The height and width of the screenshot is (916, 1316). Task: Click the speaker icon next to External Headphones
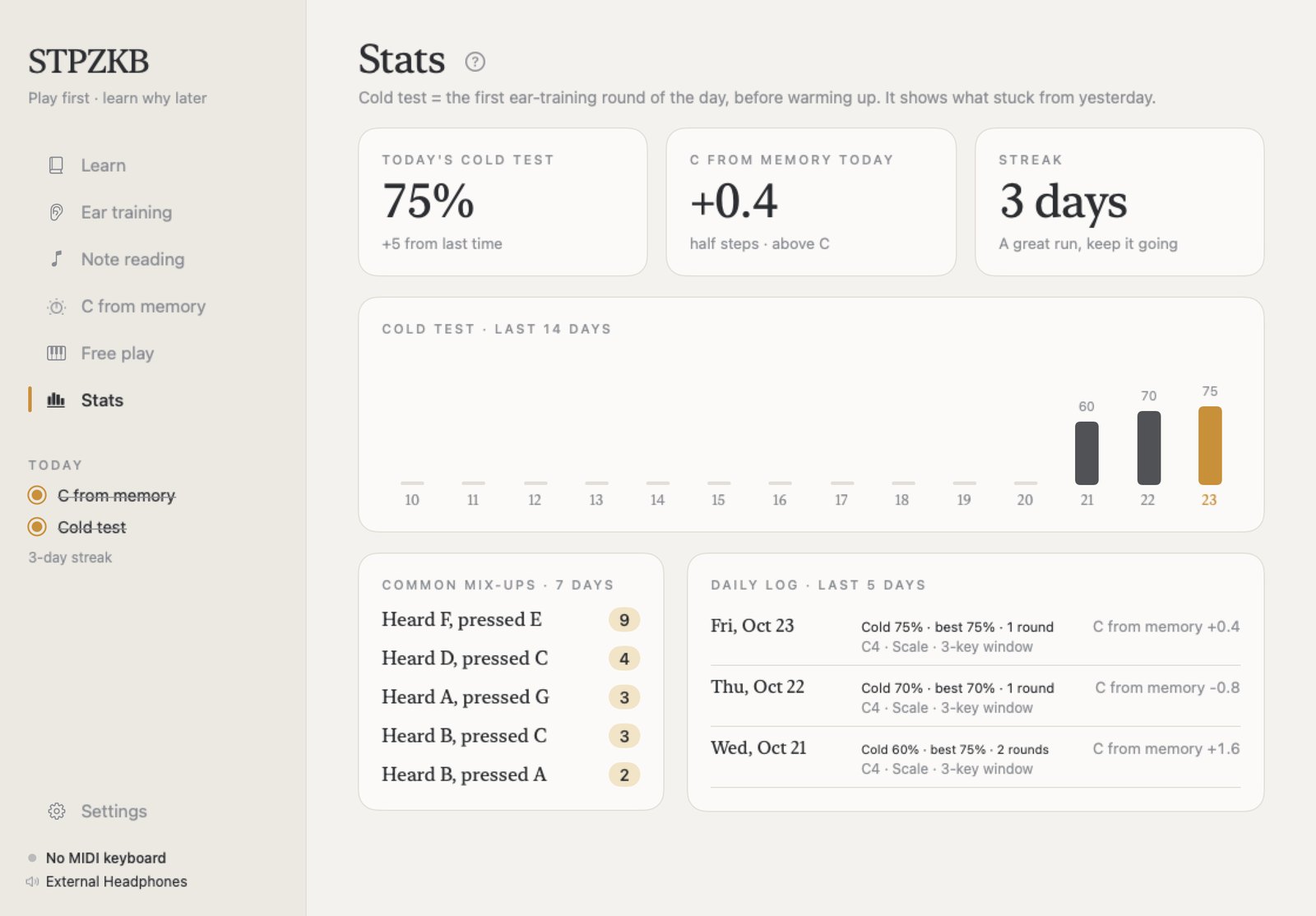coord(32,881)
